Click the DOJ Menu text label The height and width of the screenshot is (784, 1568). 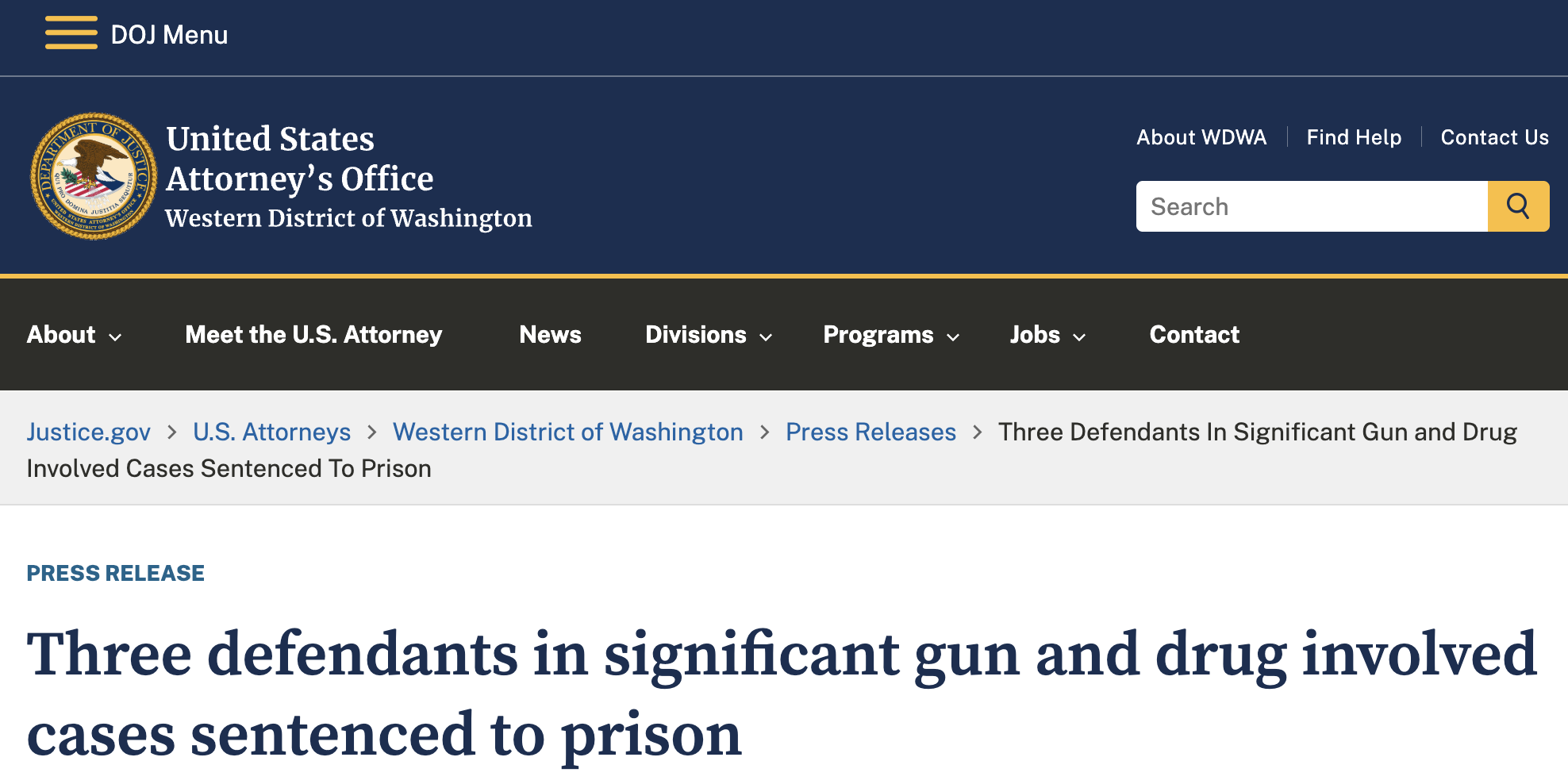[x=169, y=35]
